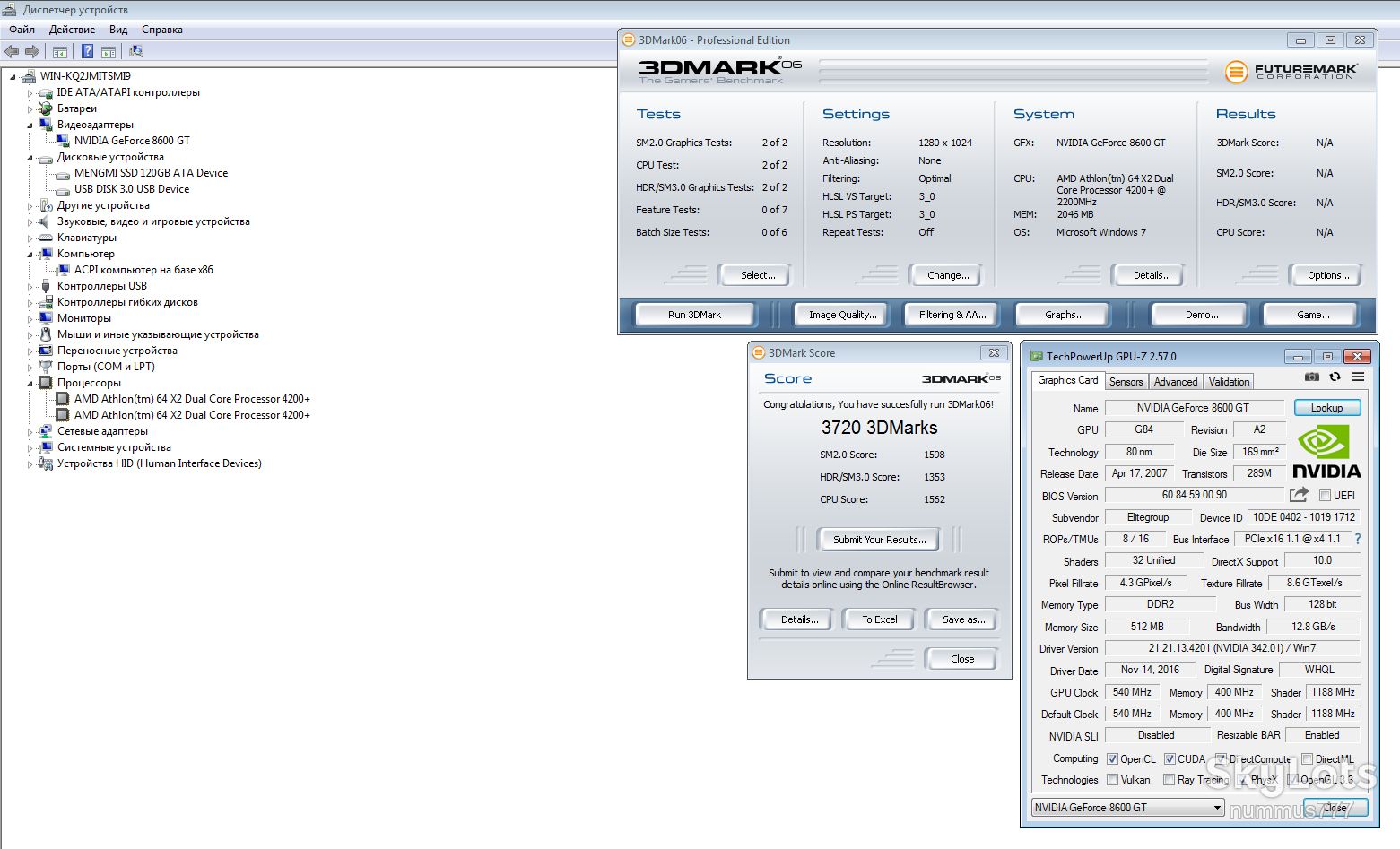The image size is (1400, 849).
Task: Switch to the Sensors tab in GPU-Z
Action: click(x=1126, y=382)
